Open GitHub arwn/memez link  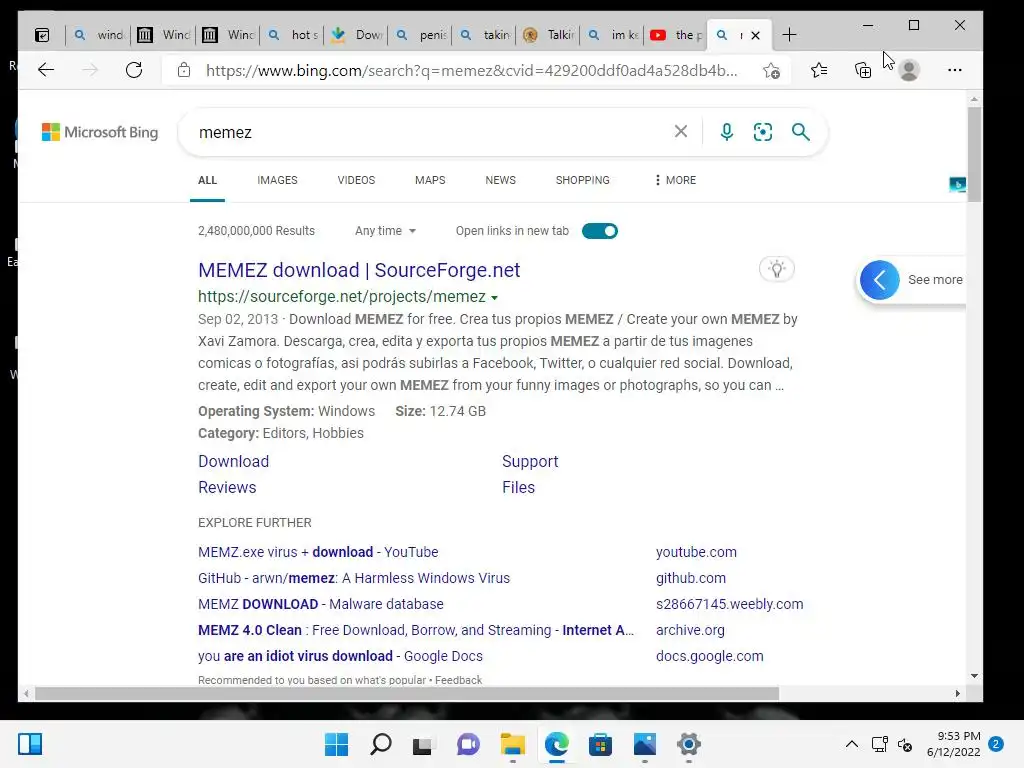click(x=354, y=578)
